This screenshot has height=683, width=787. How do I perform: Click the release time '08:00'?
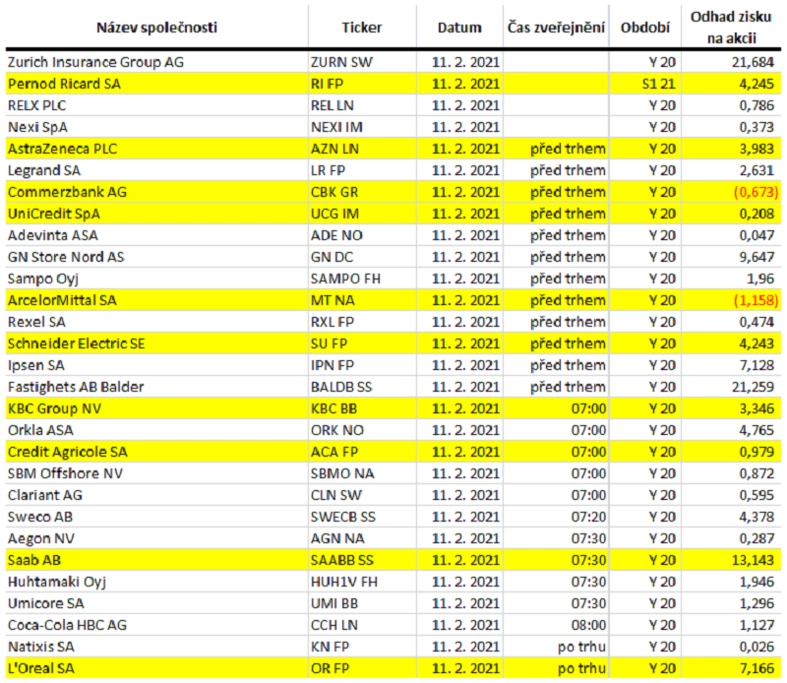point(589,625)
